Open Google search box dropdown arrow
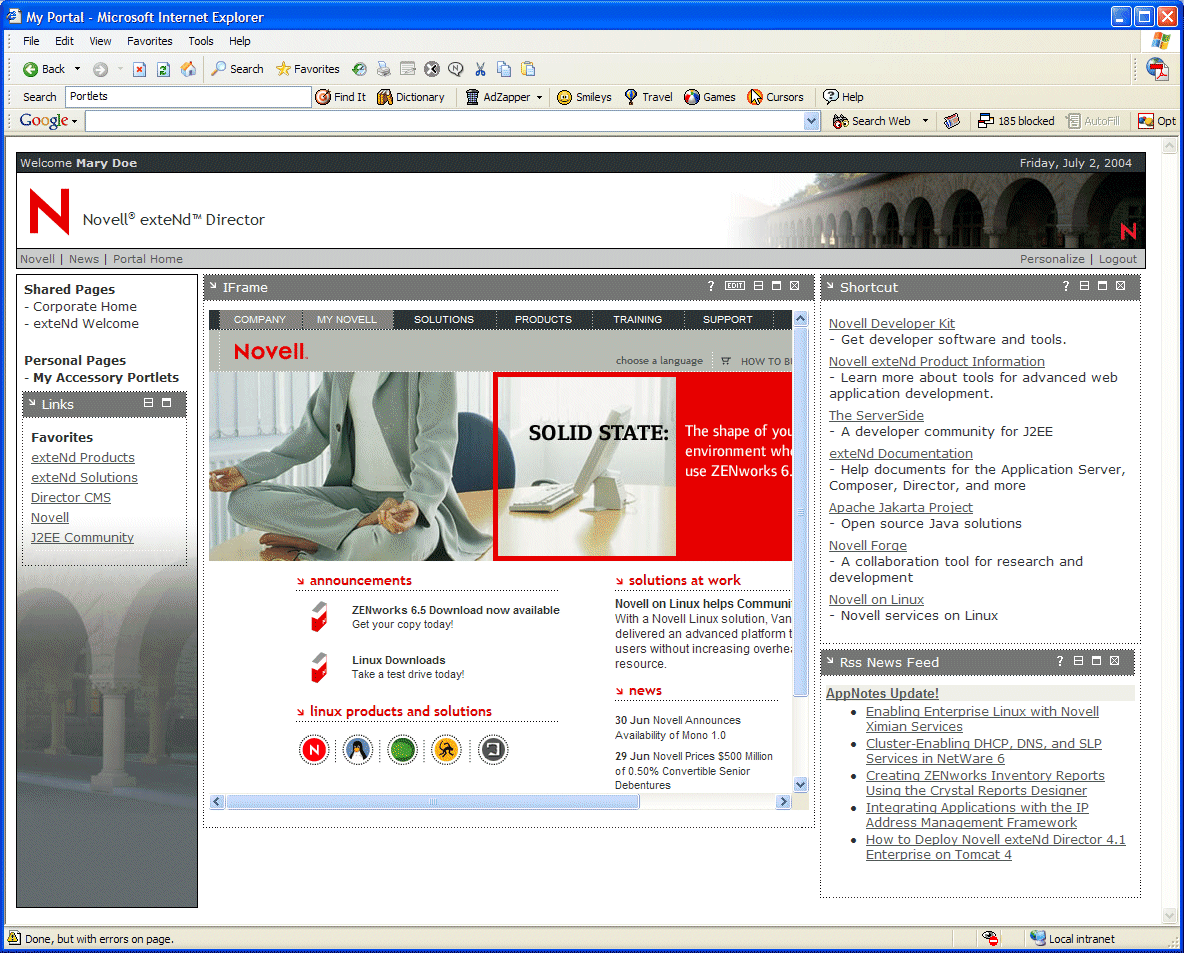Viewport: 1184px width, 953px height. (x=812, y=121)
